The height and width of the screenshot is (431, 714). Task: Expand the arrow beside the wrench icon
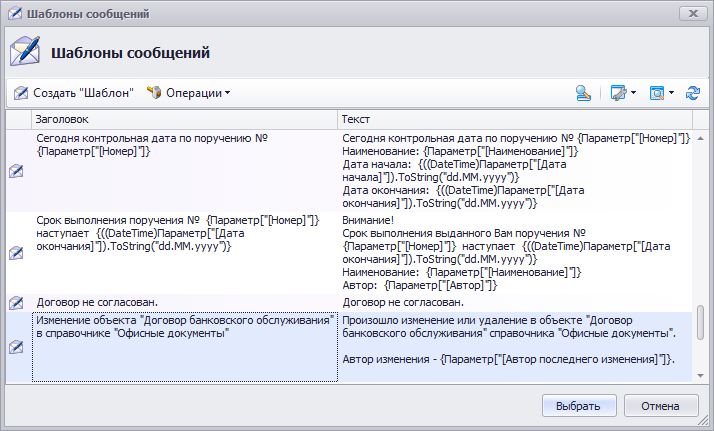634,93
